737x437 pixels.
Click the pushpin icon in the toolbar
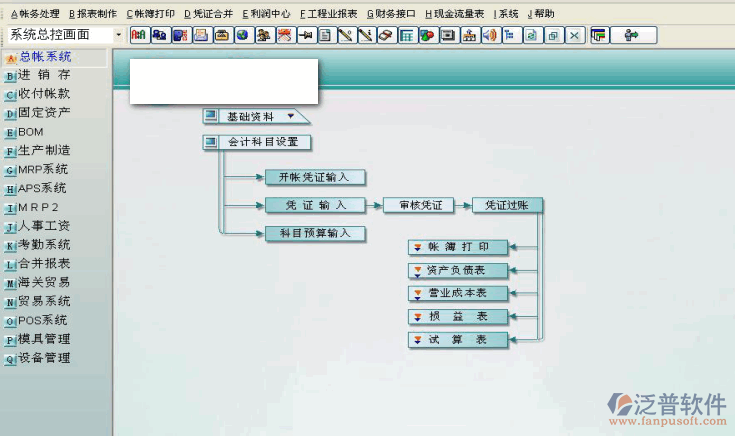[304, 35]
